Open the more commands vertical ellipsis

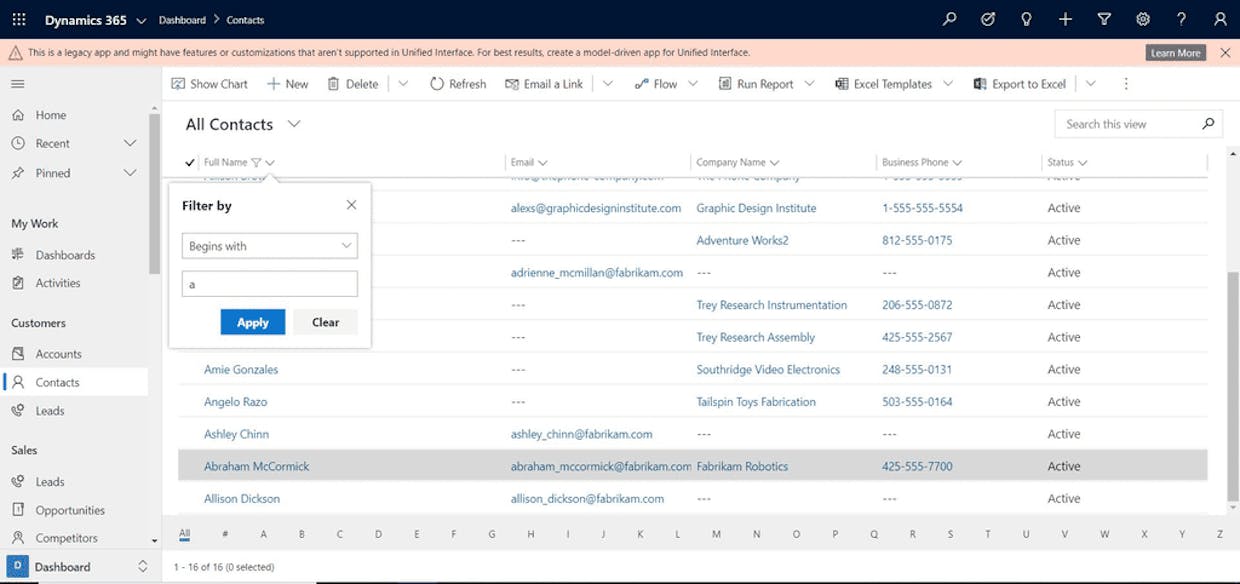(1126, 84)
